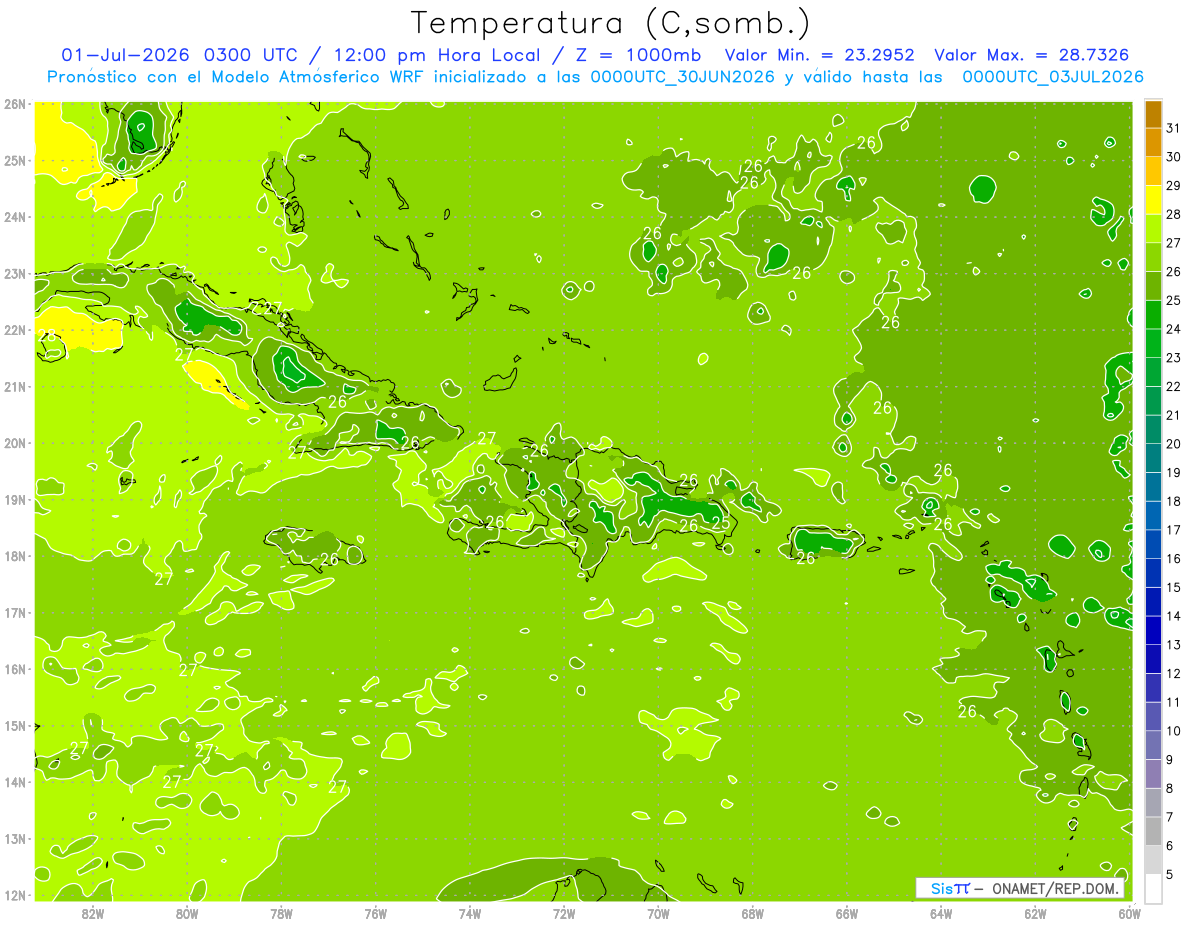Click the white legend swatch below 5
This screenshot has width=1200, height=927.
[x=1153, y=888]
